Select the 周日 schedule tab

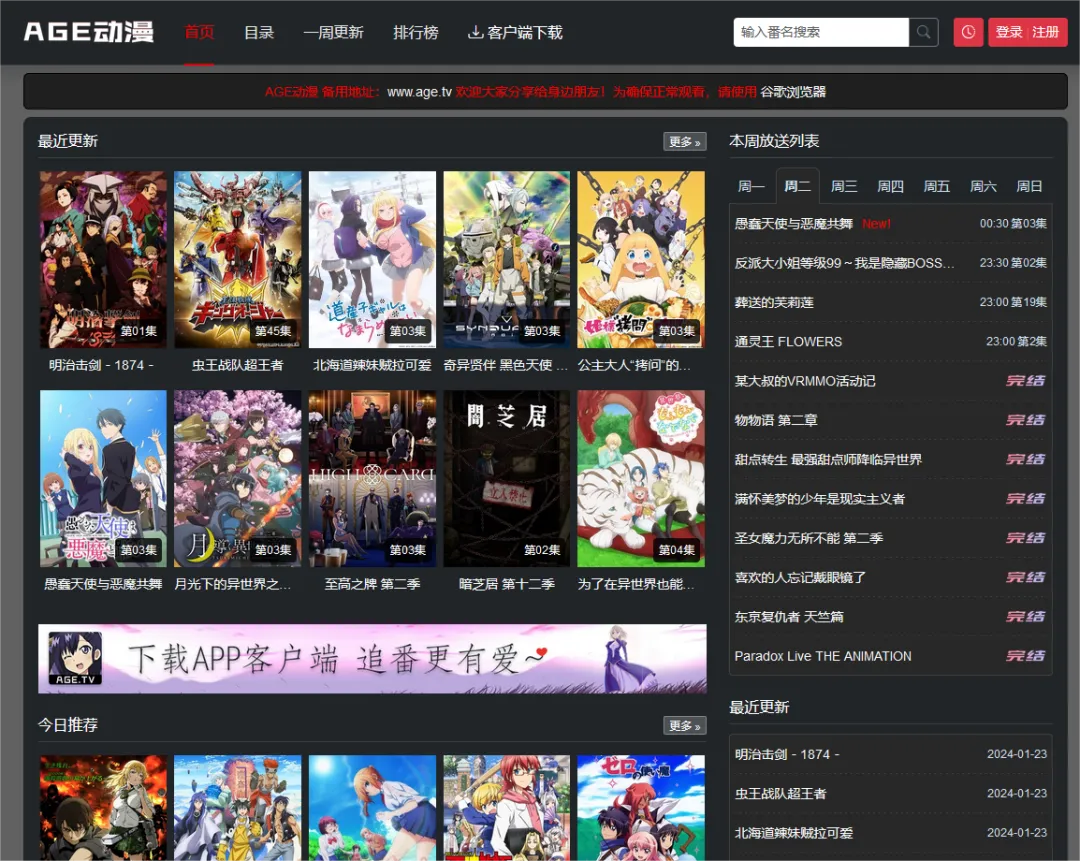[x=1029, y=186]
